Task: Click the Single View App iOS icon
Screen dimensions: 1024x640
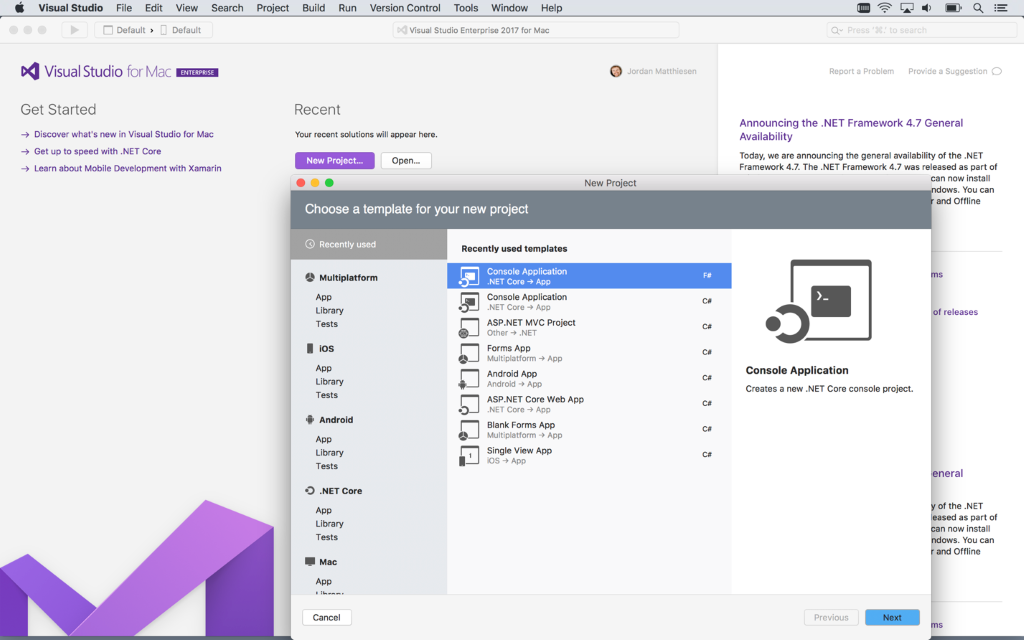Action: pyautogui.click(x=469, y=456)
